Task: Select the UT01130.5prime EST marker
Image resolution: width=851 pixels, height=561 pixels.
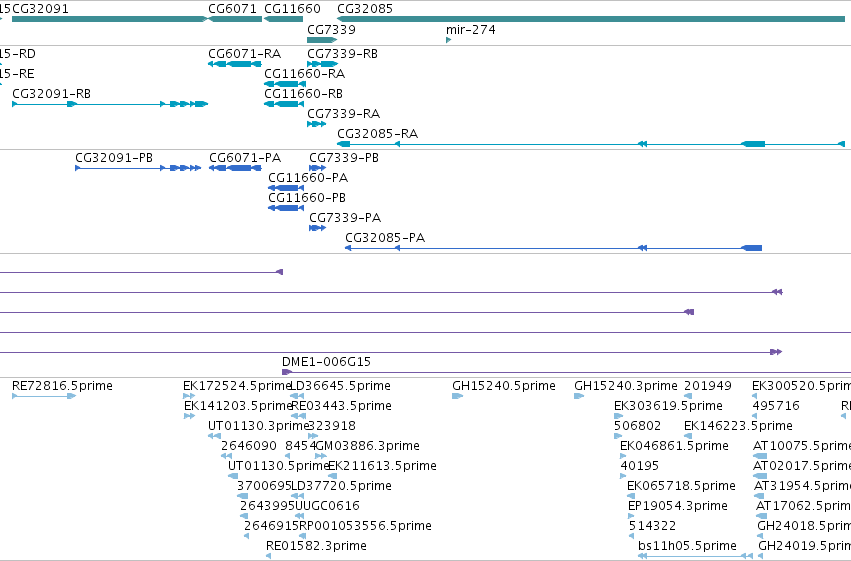Action: 233,476
